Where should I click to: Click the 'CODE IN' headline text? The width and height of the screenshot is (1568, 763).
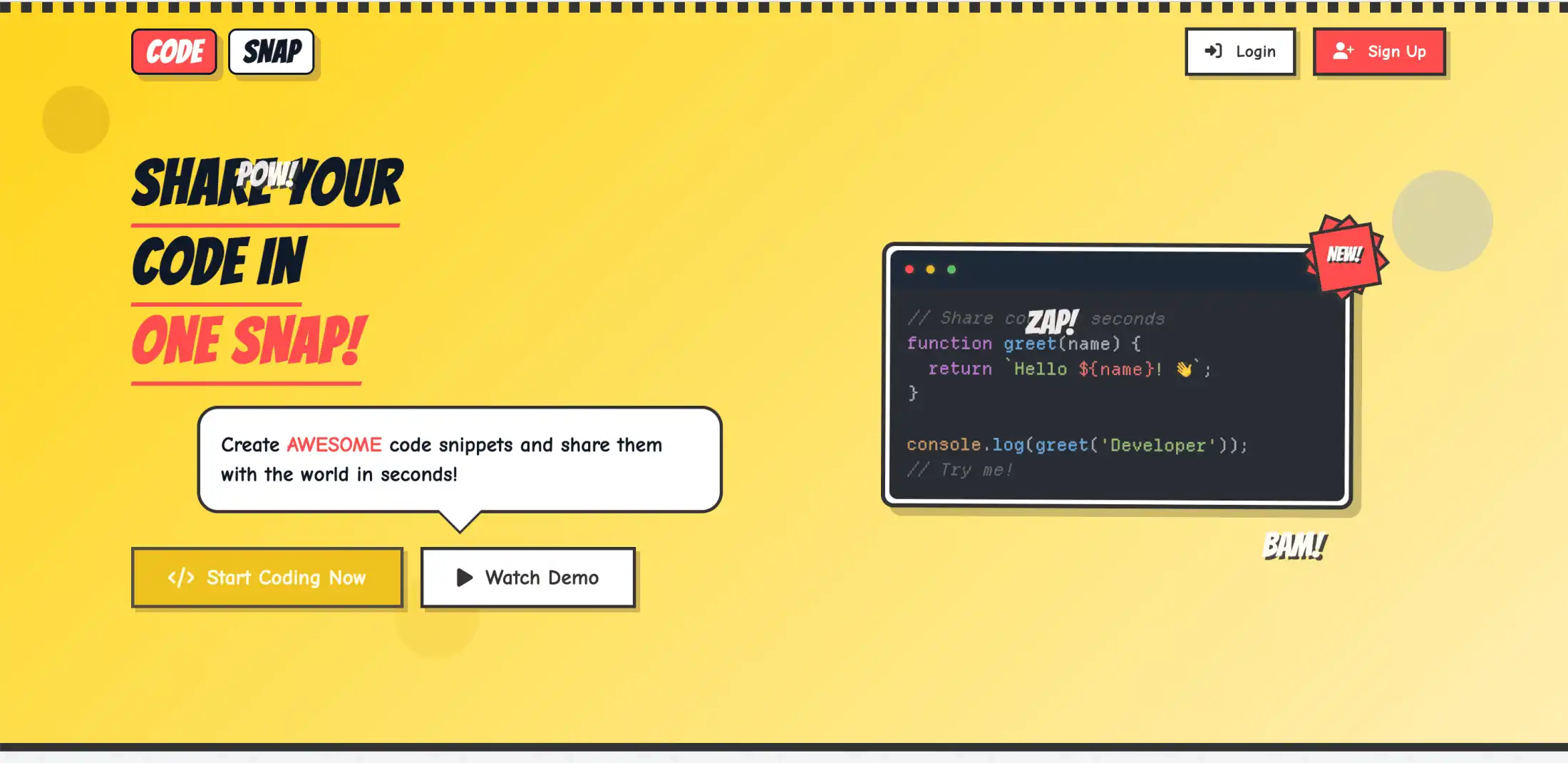point(220,262)
